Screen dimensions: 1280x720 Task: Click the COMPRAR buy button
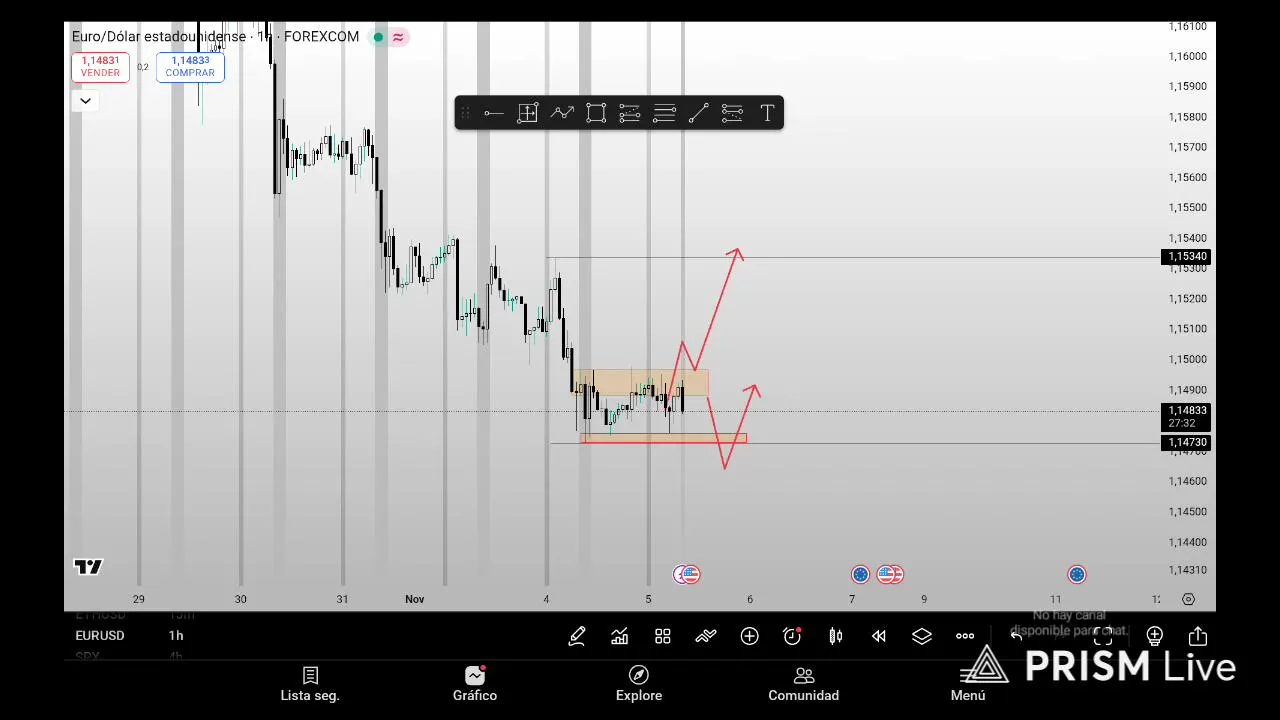point(190,67)
